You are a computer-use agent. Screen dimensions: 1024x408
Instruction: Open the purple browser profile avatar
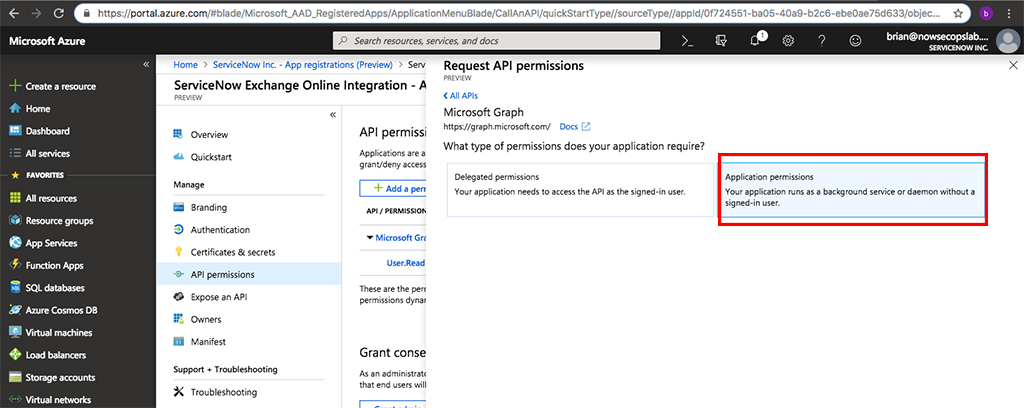click(x=987, y=13)
